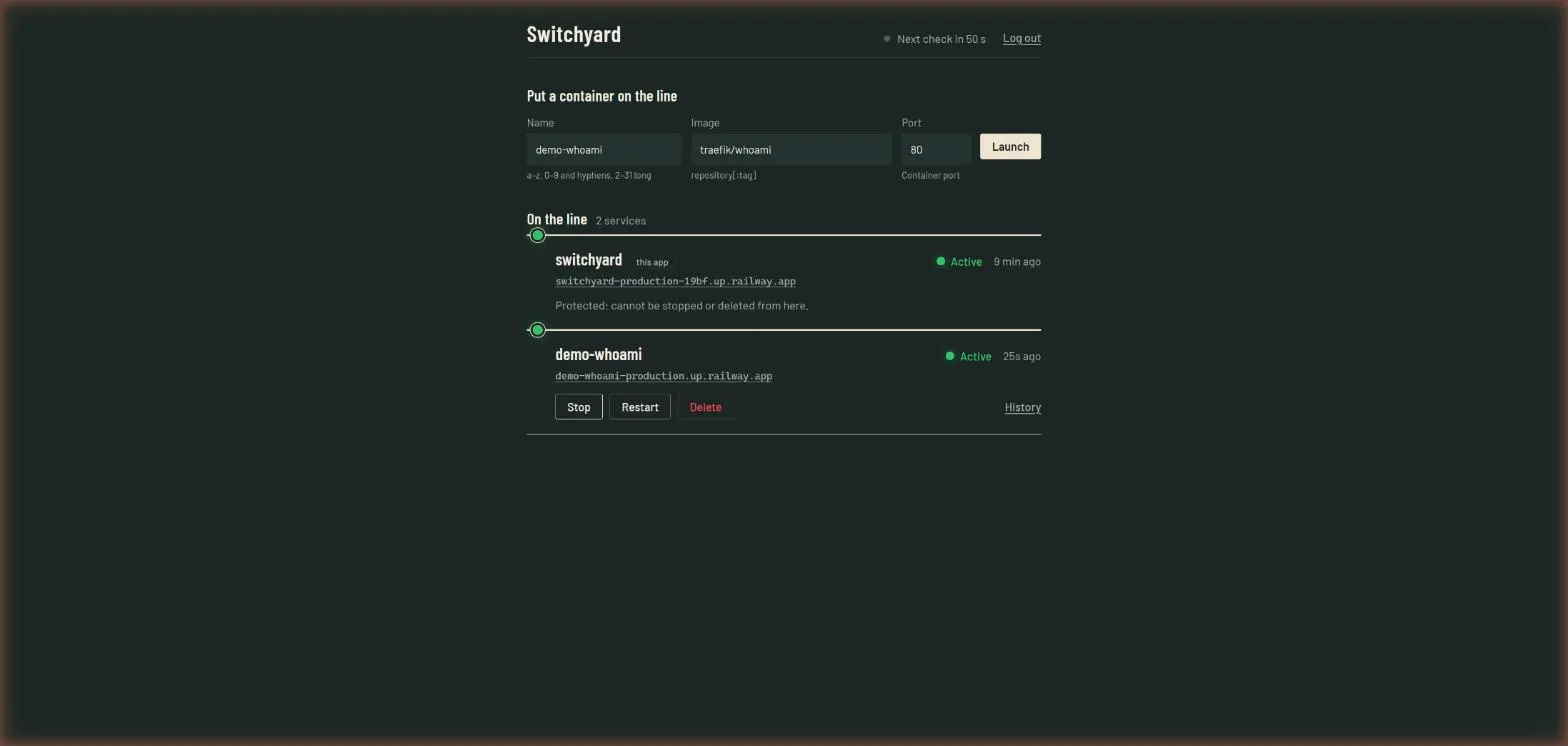Click the 'repository[:tag]' hint

724,175
